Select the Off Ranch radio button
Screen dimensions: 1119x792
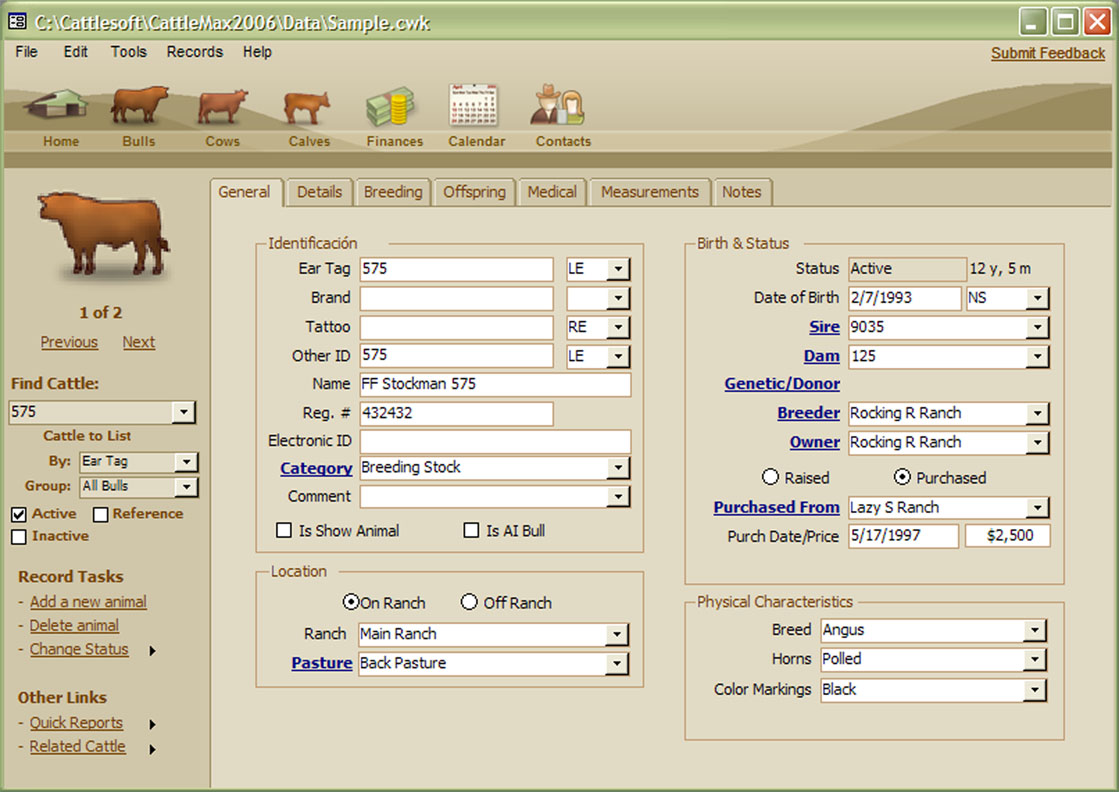[469, 602]
